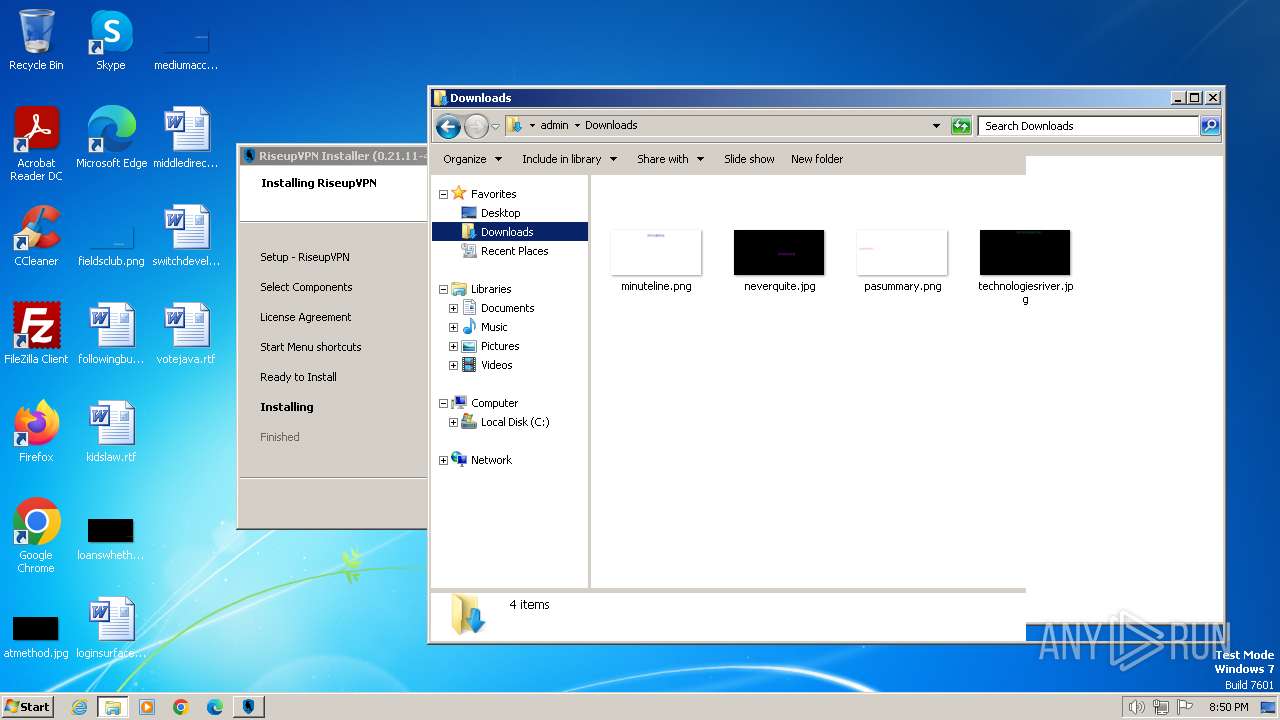Collapse the Favorites tree group
Viewport: 1280px width, 720px height.
point(443,194)
